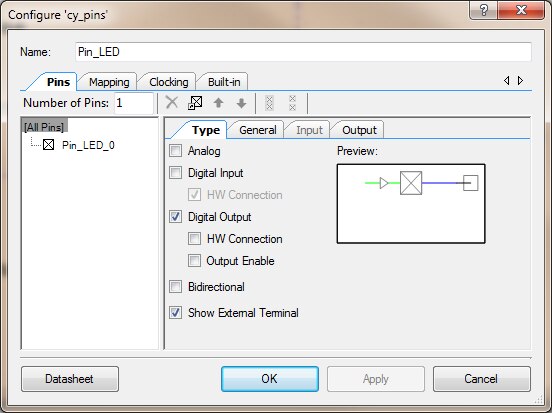Click the Apply button
This screenshot has width=552, height=413.
(x=376, y=379)
